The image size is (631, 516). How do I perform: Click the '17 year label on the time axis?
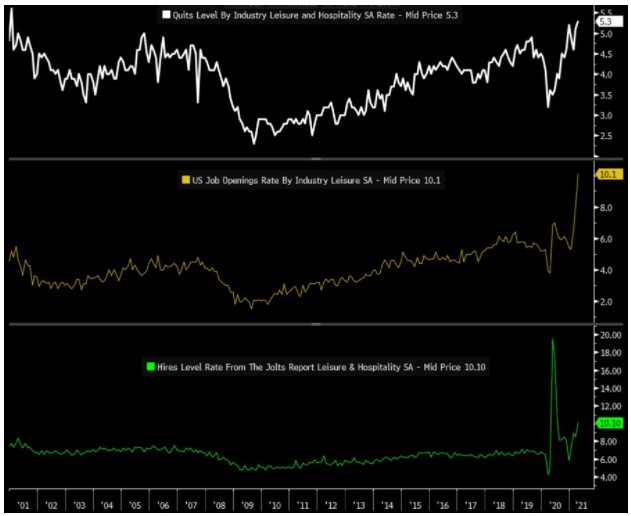click(x=471, y=505)
